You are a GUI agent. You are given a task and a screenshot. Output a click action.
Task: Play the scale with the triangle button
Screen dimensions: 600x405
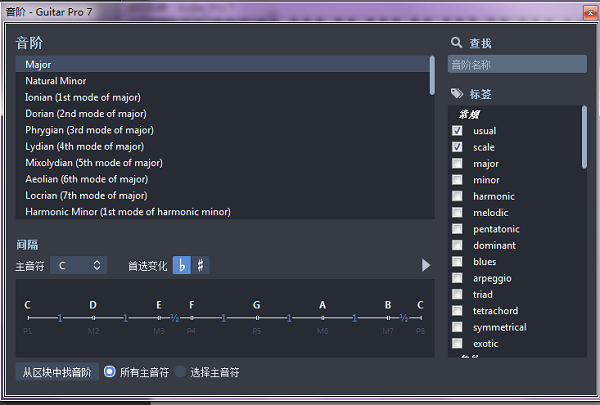[425, 265]
